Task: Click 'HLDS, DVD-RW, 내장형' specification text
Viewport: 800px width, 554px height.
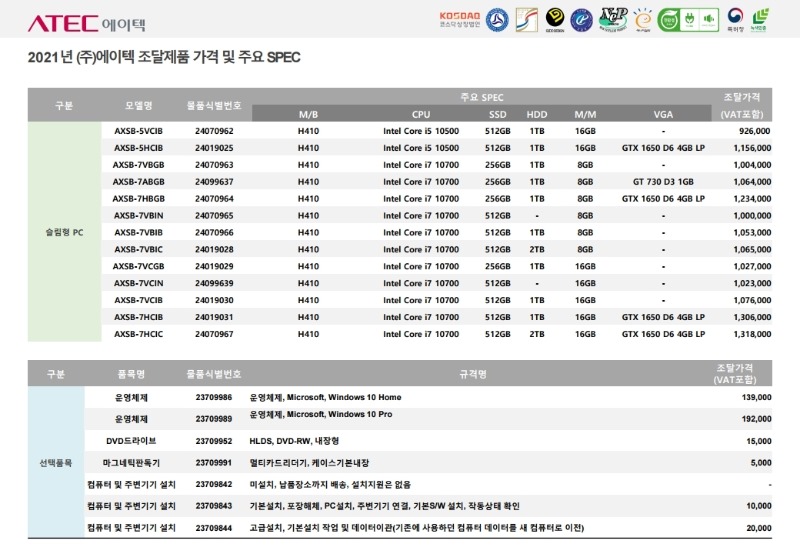Action: [294, 441]
